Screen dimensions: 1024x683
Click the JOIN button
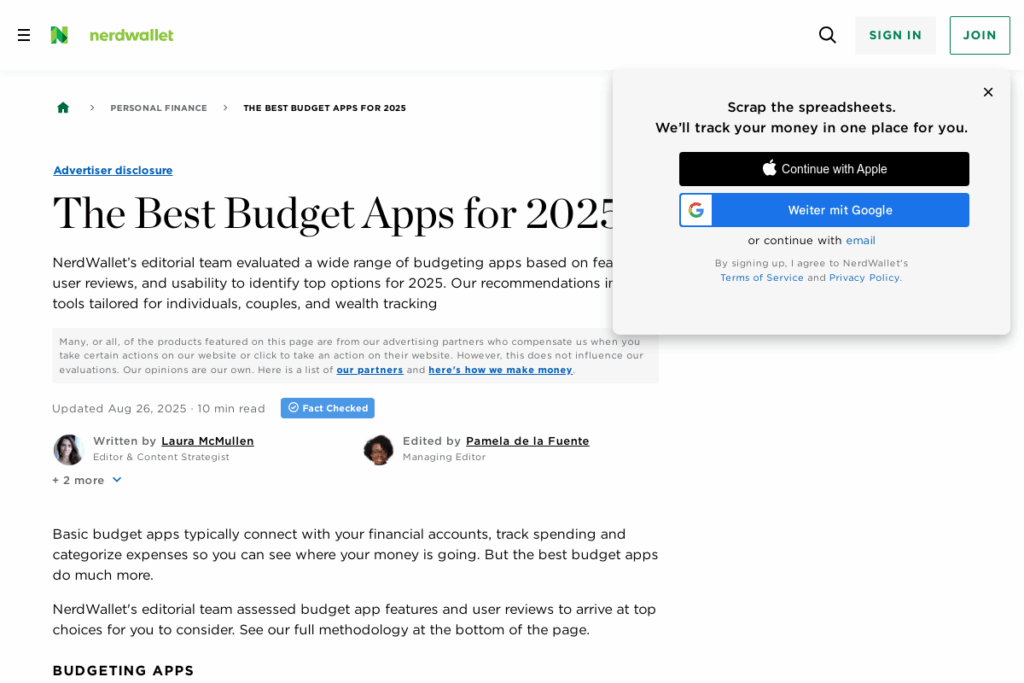[980, 35]
